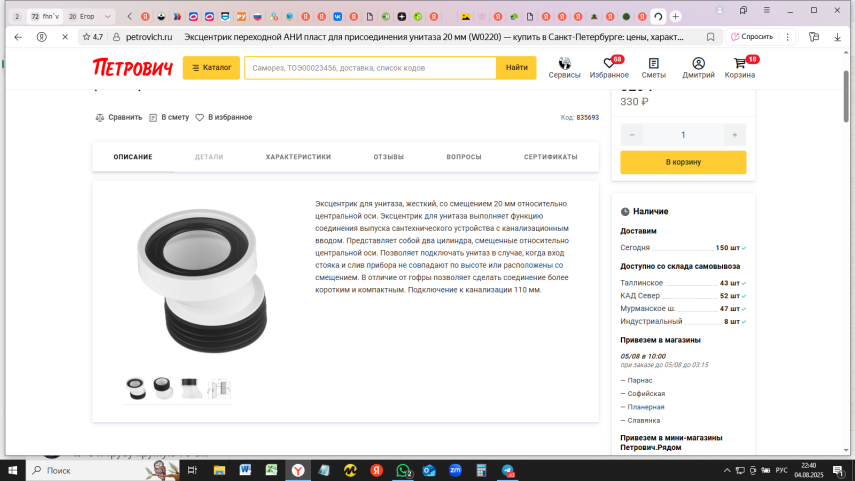The width and height of the screenshot is (855, 481).
Task: Click the yellow В корзину button
Action: (683, 162)
